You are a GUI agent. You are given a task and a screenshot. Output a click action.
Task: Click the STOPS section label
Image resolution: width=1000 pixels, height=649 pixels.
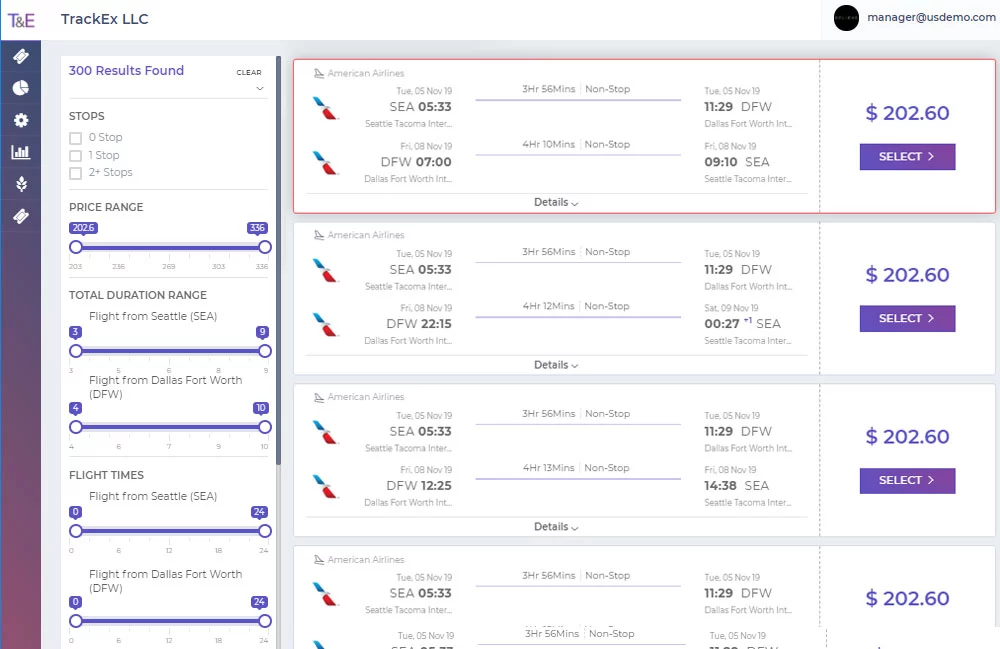[87, 116]
